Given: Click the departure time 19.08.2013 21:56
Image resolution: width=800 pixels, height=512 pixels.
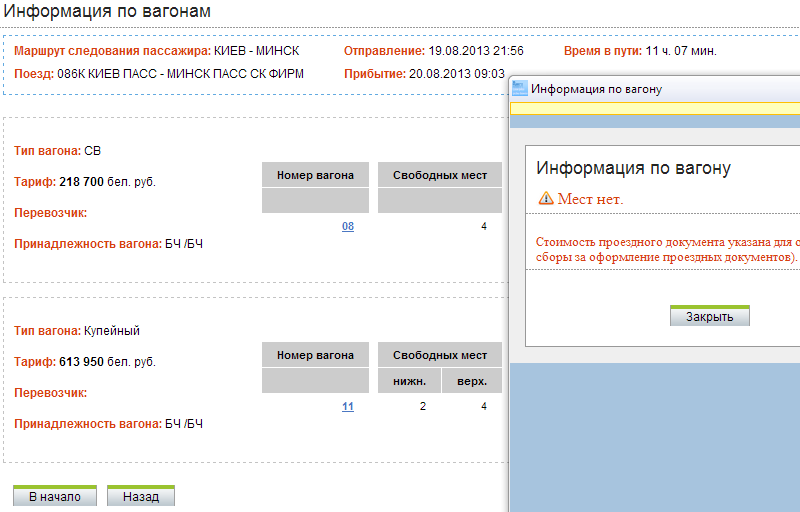Looking at the screenshot, I should click(x=476, y=51).
